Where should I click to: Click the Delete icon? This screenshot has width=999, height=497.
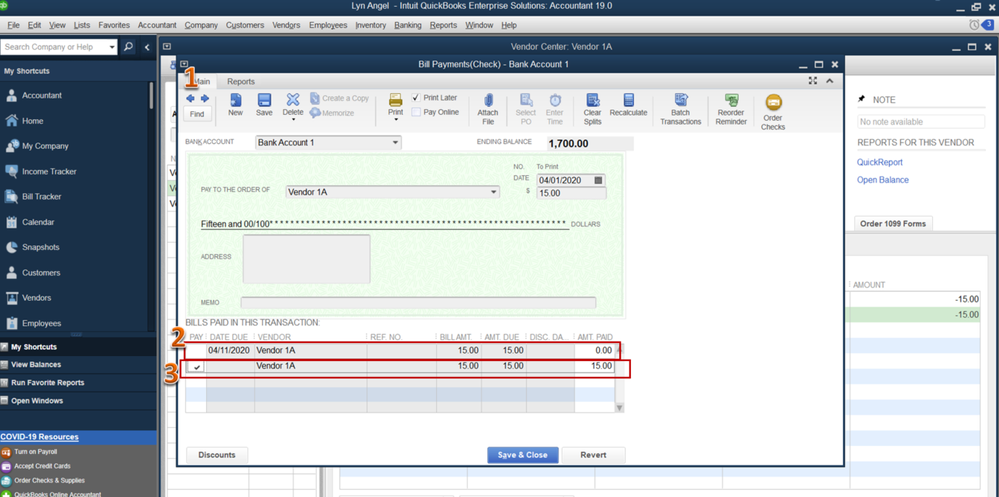click(x=292, y=99)
